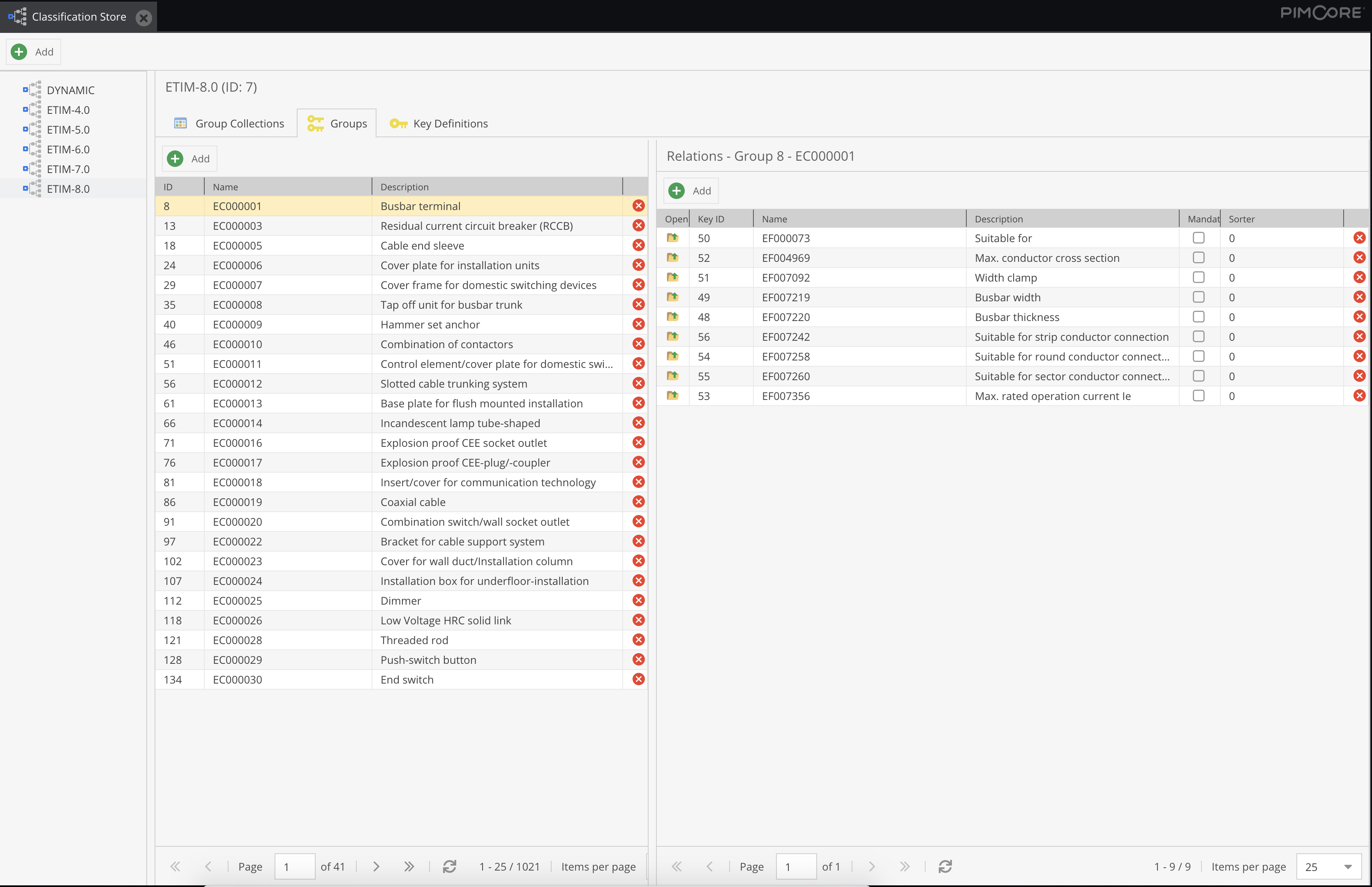Switch to Group Collections tab
Viewport: 1372px width, 887px height.
229,123
